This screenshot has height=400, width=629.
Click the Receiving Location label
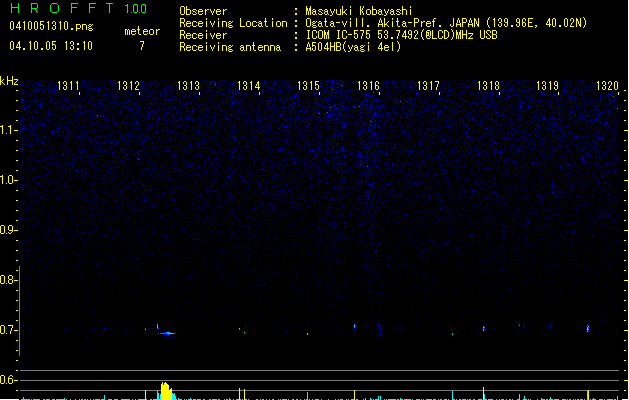[233, 23]
